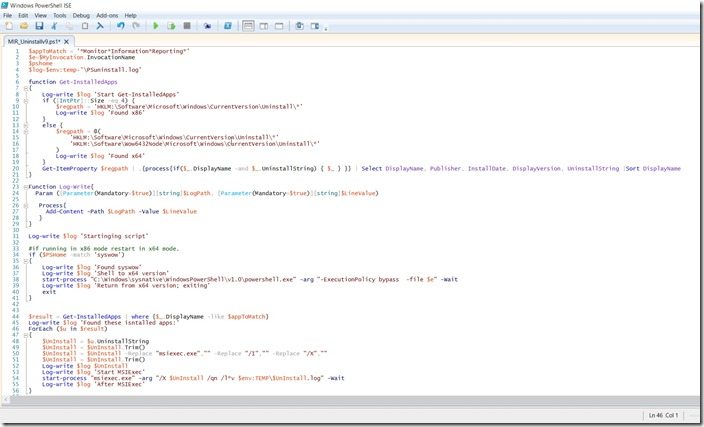Paste from clipboard using Paste icon

[84, 26]
